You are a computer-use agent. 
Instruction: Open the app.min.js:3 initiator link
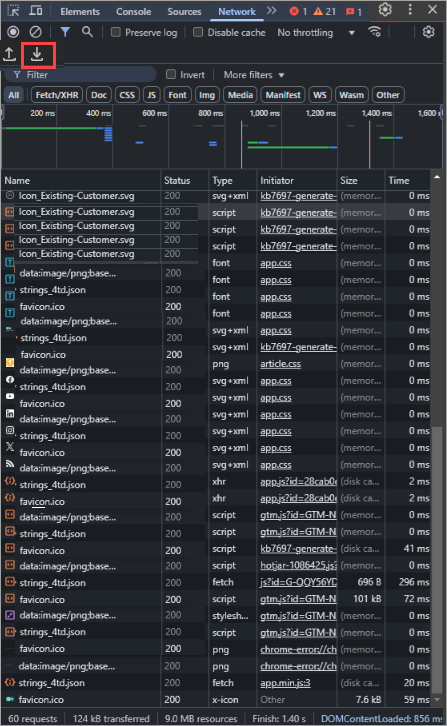(285, 683)
